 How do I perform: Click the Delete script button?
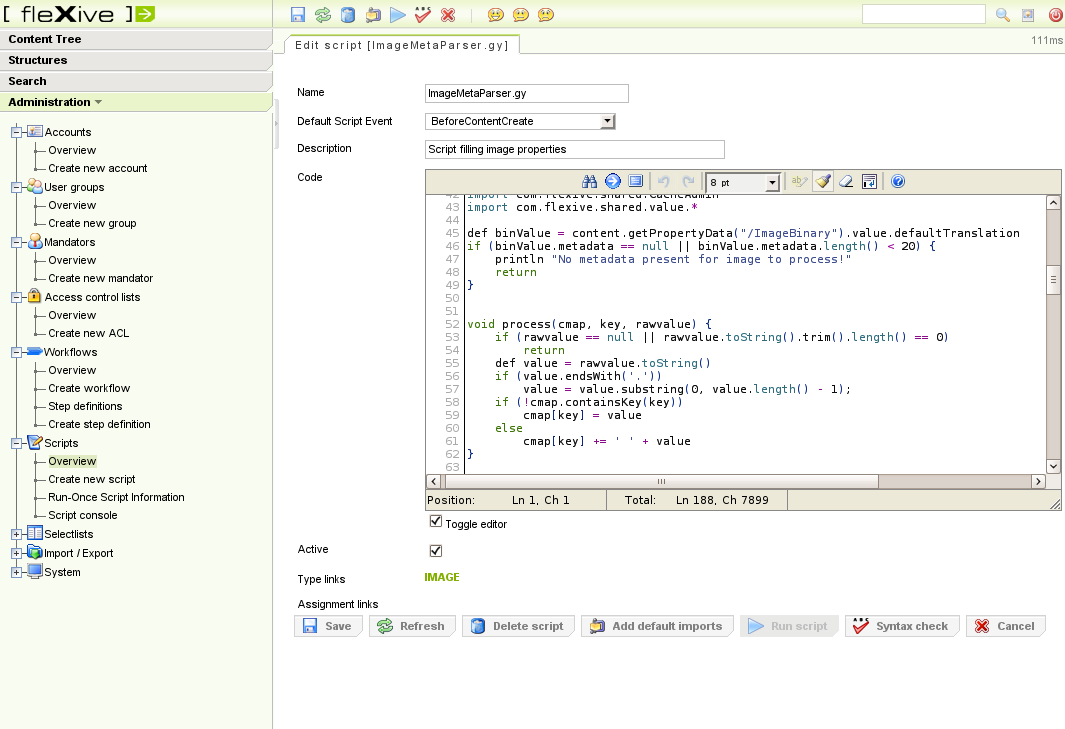[x=519, y=626]
